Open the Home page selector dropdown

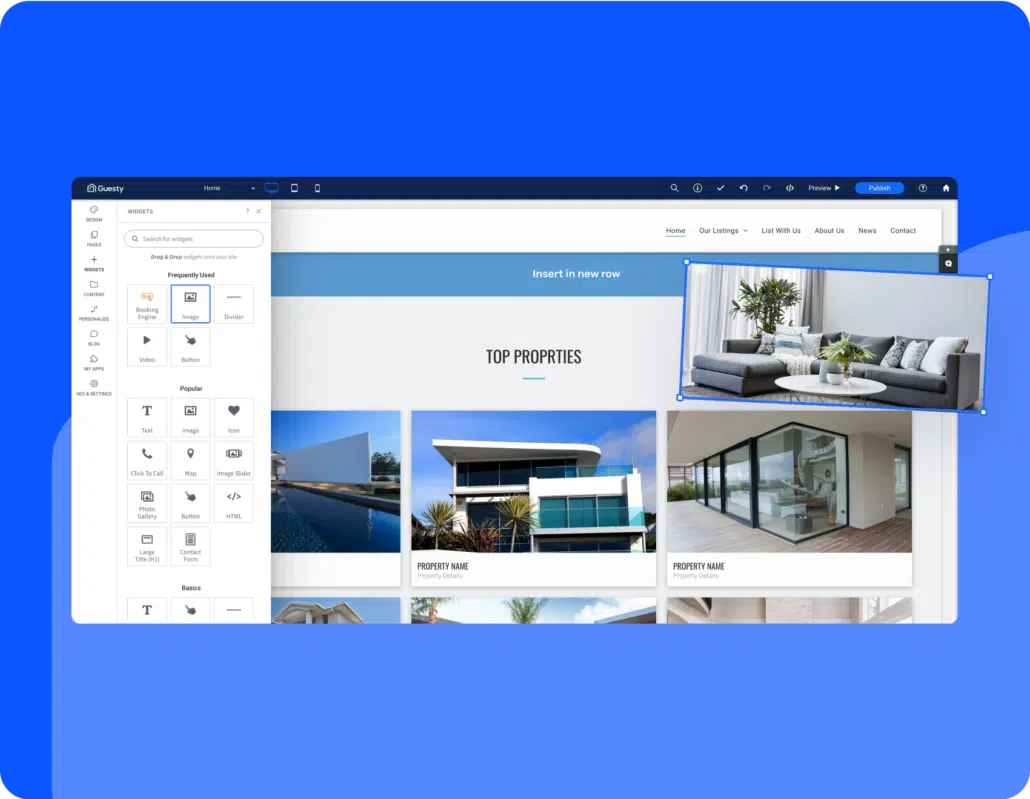tap(229, 188)
